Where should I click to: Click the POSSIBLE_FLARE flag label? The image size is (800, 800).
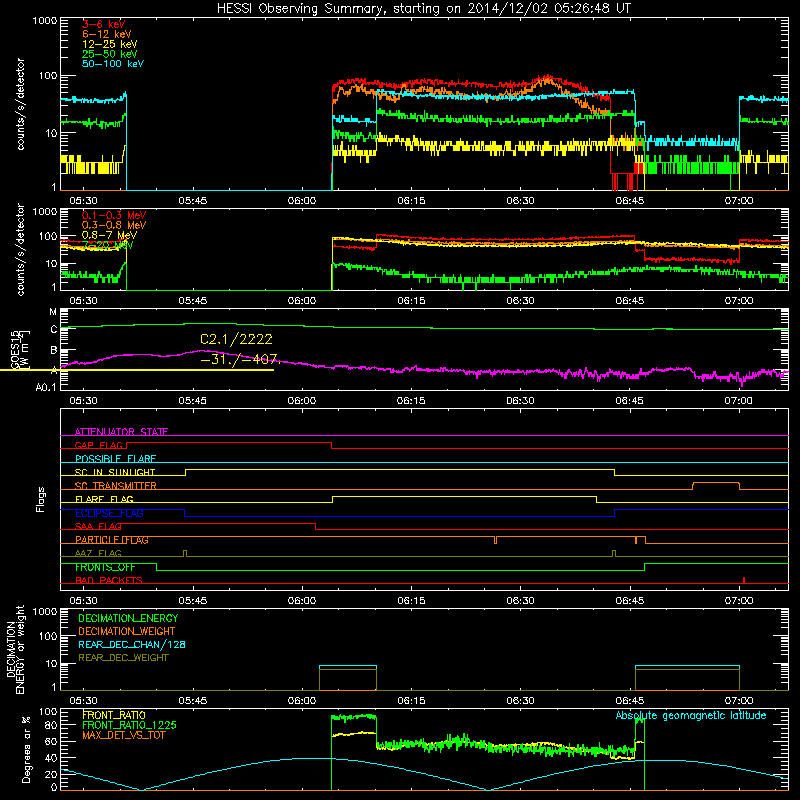click(x=115, y=459)
